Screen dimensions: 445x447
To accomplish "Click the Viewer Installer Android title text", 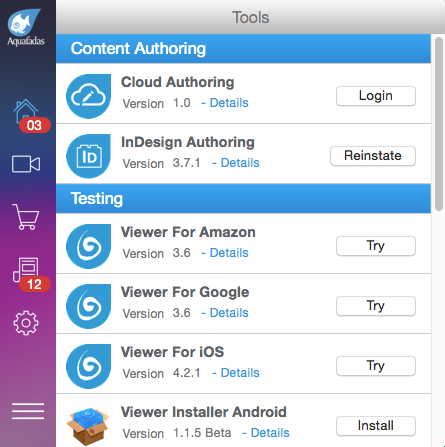I will (x=203, y=412).
